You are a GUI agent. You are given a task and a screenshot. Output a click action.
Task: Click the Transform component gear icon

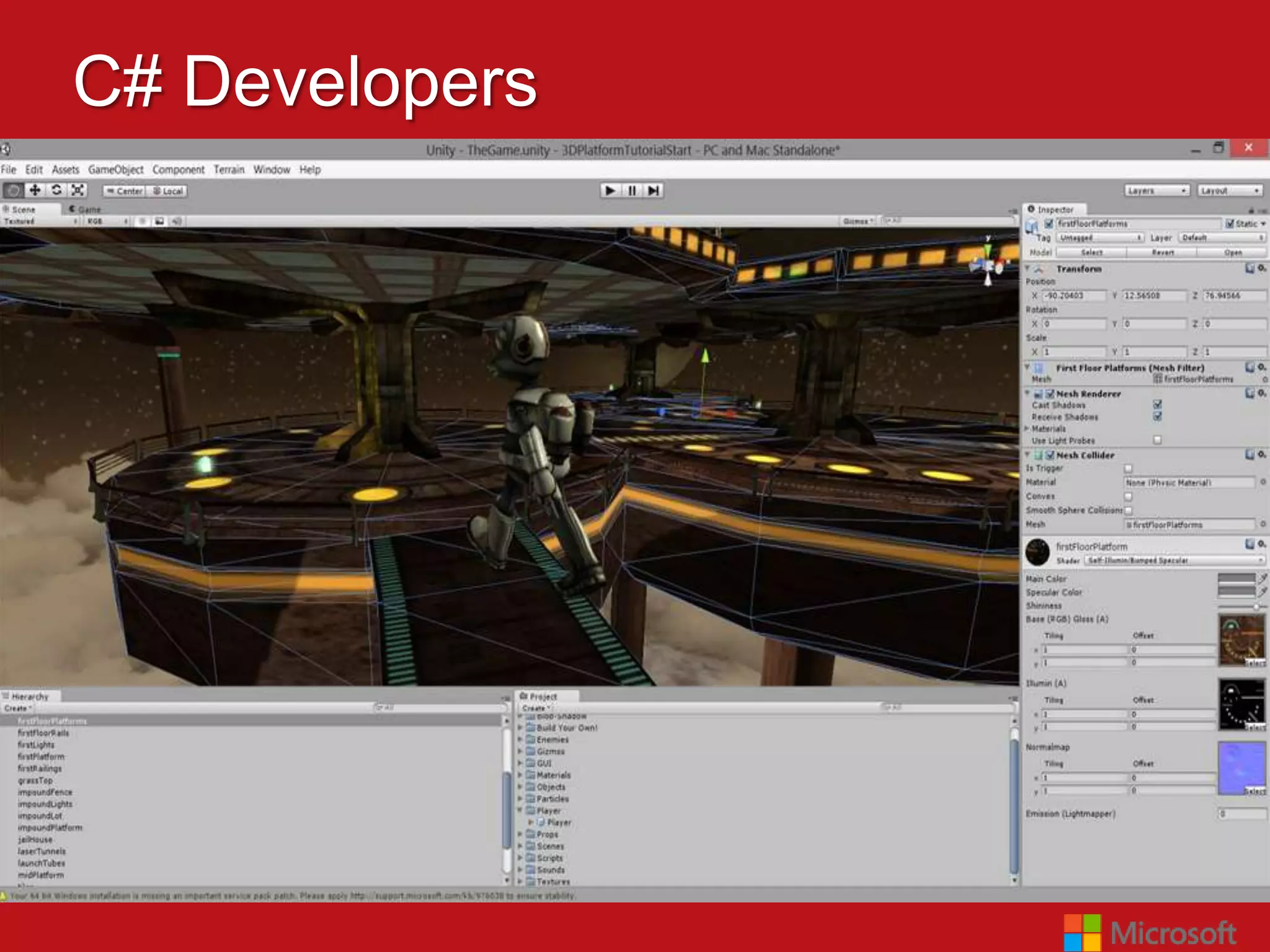[1262, 268]
